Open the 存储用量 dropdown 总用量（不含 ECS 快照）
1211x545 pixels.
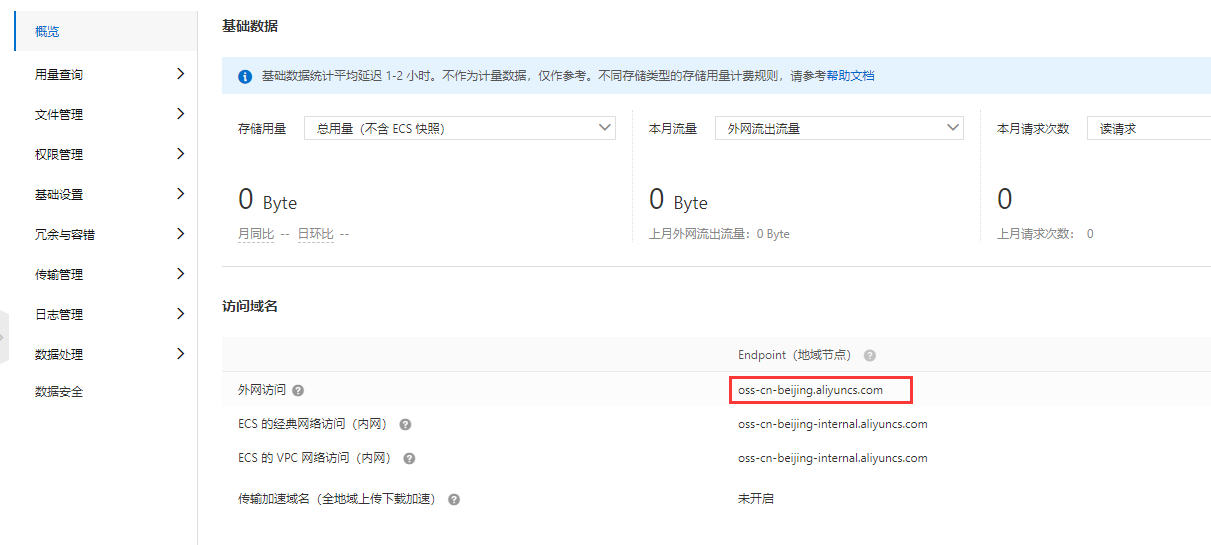(460, 128)
